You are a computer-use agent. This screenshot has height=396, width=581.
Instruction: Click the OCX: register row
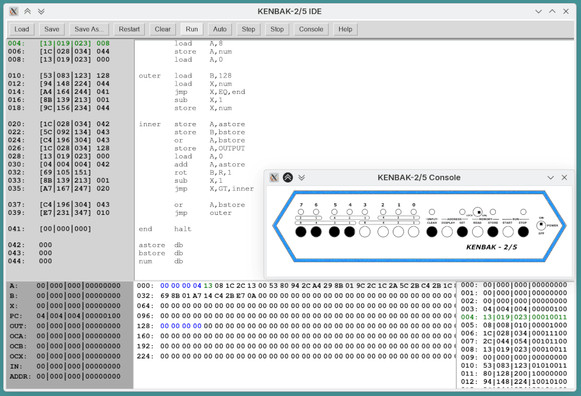click(65, 356)
